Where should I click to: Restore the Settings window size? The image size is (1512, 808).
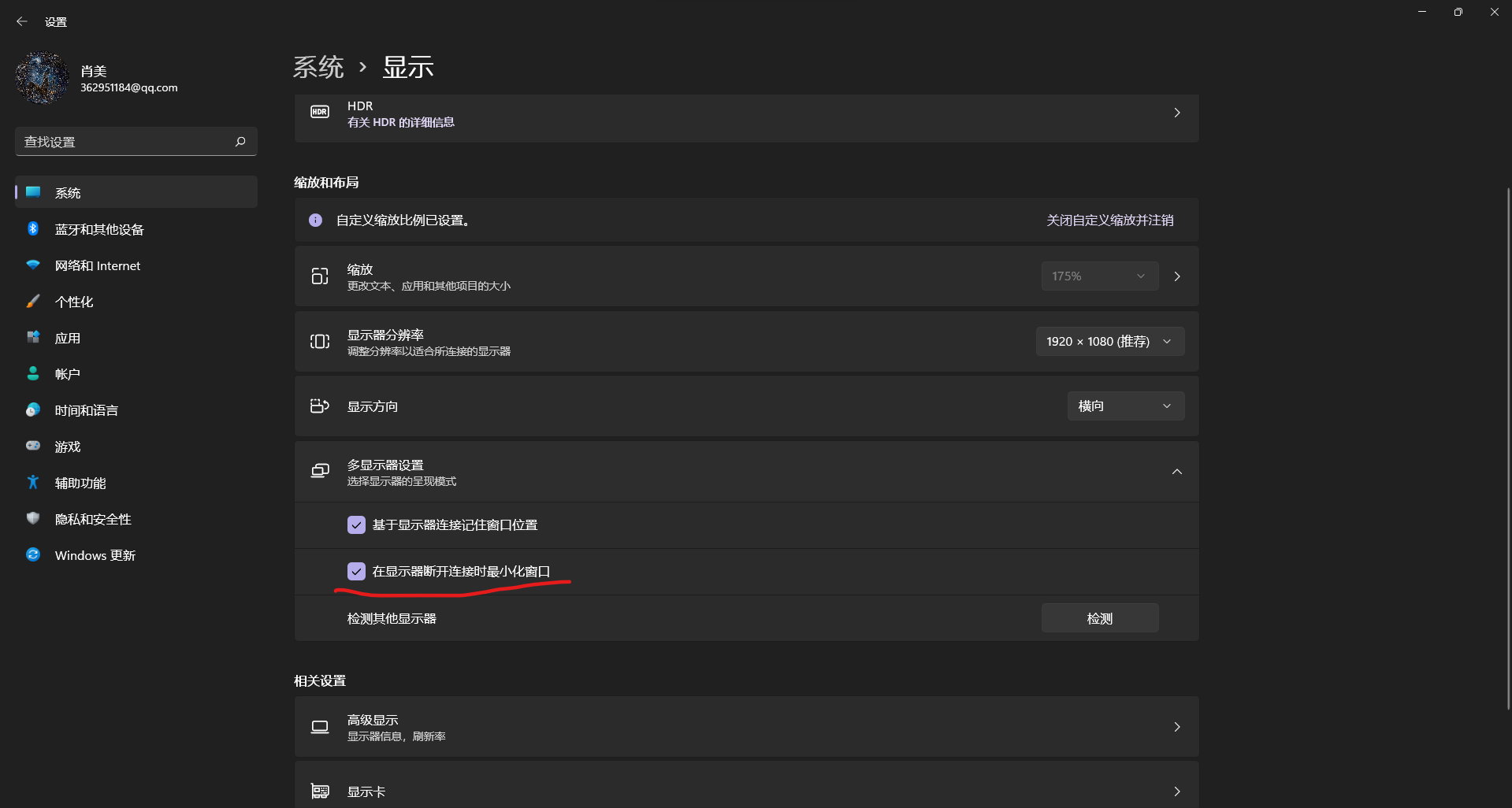(1458, 12)
